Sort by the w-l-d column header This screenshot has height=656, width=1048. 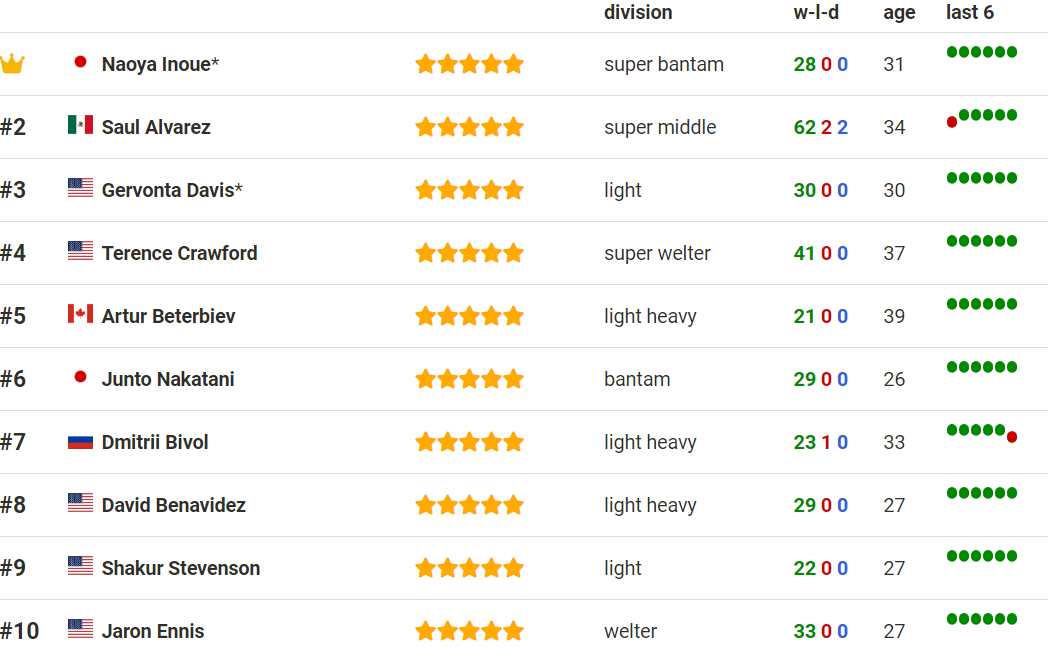coord(816,13)
